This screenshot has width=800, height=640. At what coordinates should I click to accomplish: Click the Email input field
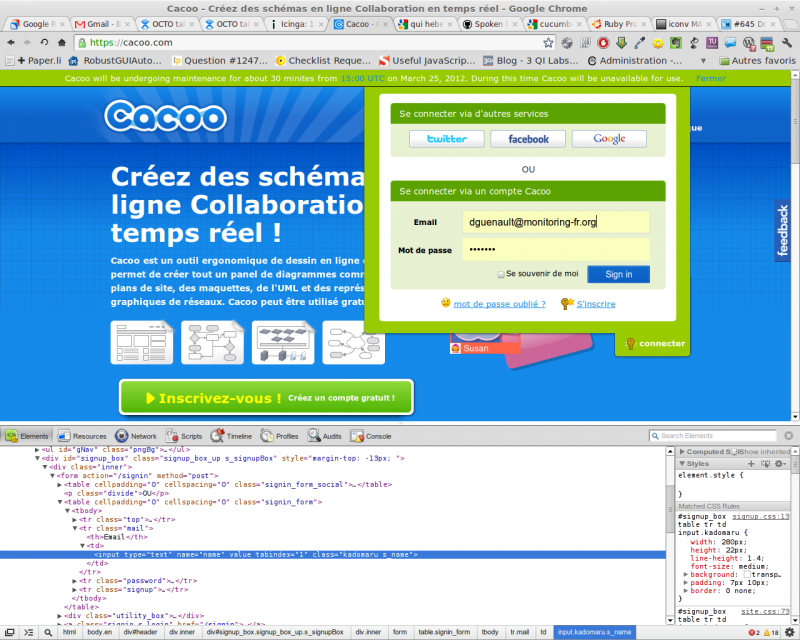tap(556, 222)
